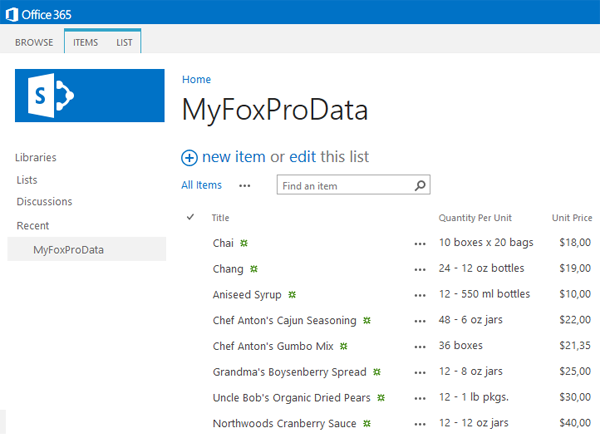Toggle the select-all checkmark in list header
Image resolution: width=600 pixels, height=438 pixels.
(x=190, y=217)
